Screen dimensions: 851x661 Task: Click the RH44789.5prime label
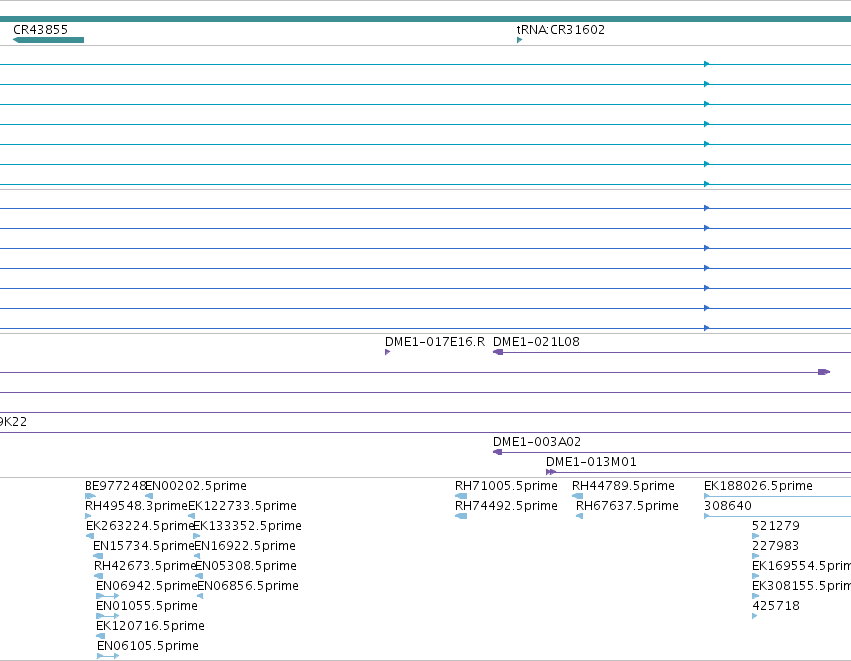click(x=624, y=485)
